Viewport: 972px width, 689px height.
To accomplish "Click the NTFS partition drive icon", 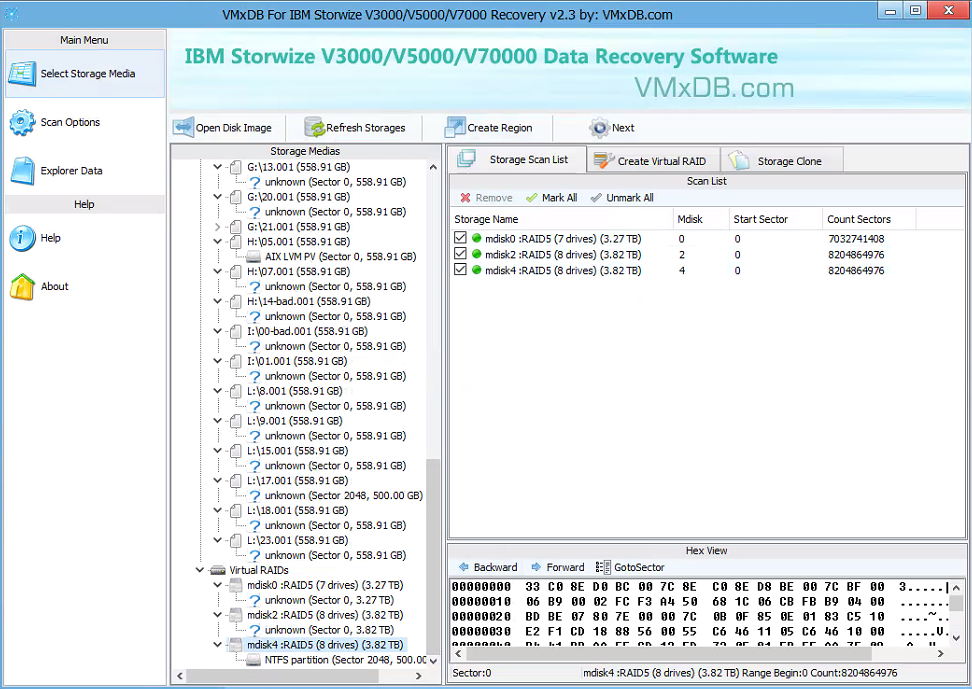I will [254, 660].
